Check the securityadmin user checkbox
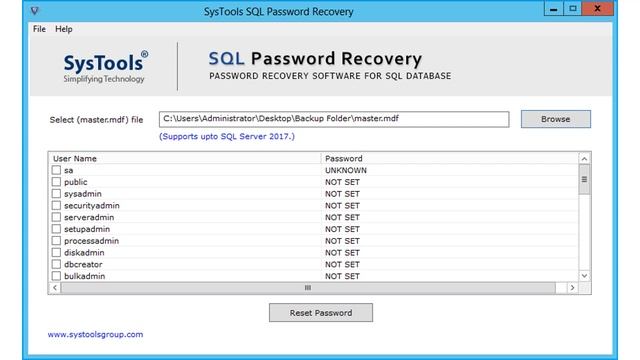Image resolution: width=640 pixels, height=360 pixels. click(56, 205)
